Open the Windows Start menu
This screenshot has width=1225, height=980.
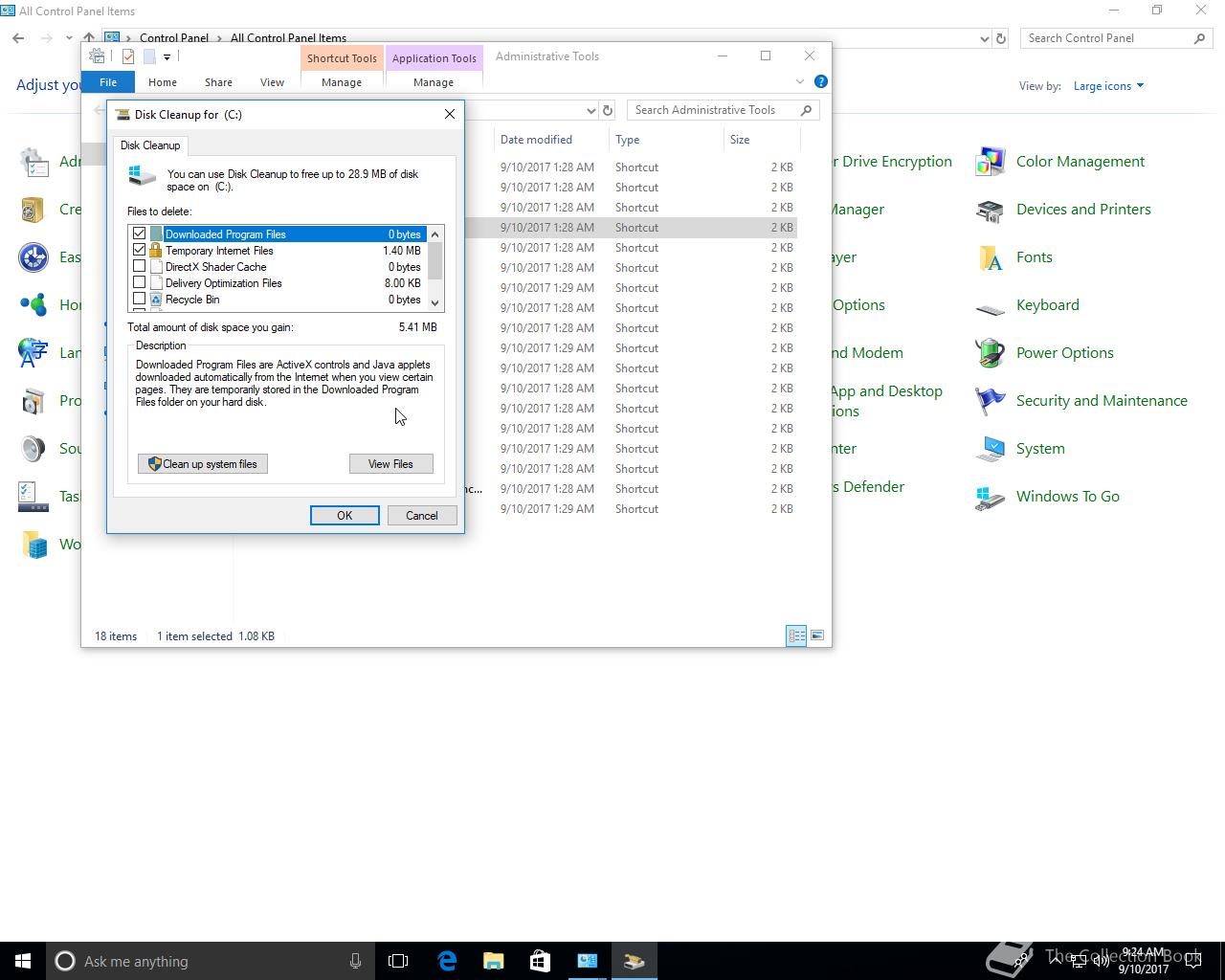23,961
